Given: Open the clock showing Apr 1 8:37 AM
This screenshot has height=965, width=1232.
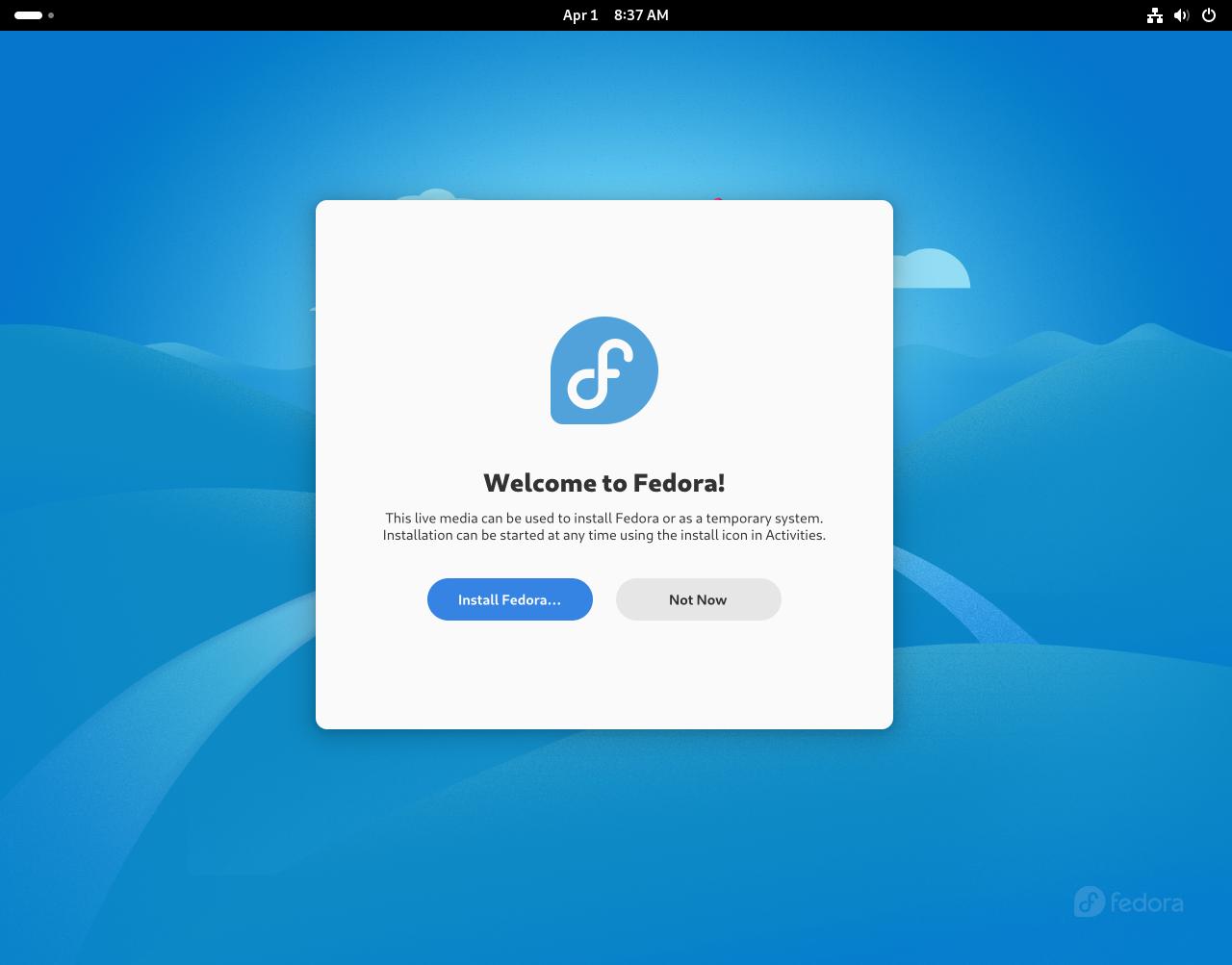Looking at the screenshot, I should coord(616,15).
